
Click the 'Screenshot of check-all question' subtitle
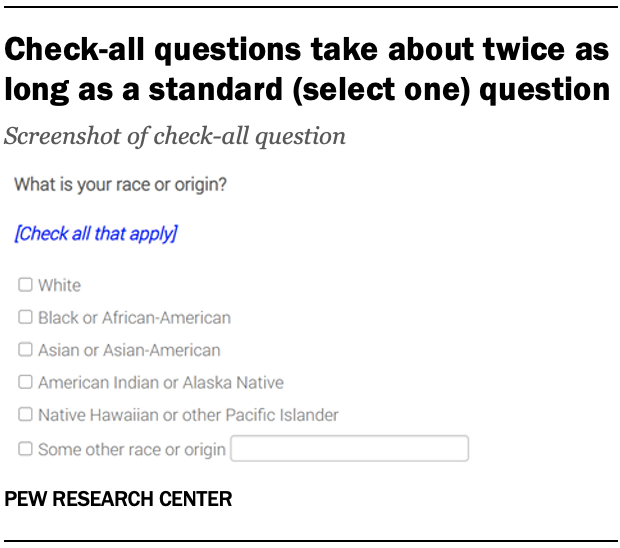pos(175,136)
